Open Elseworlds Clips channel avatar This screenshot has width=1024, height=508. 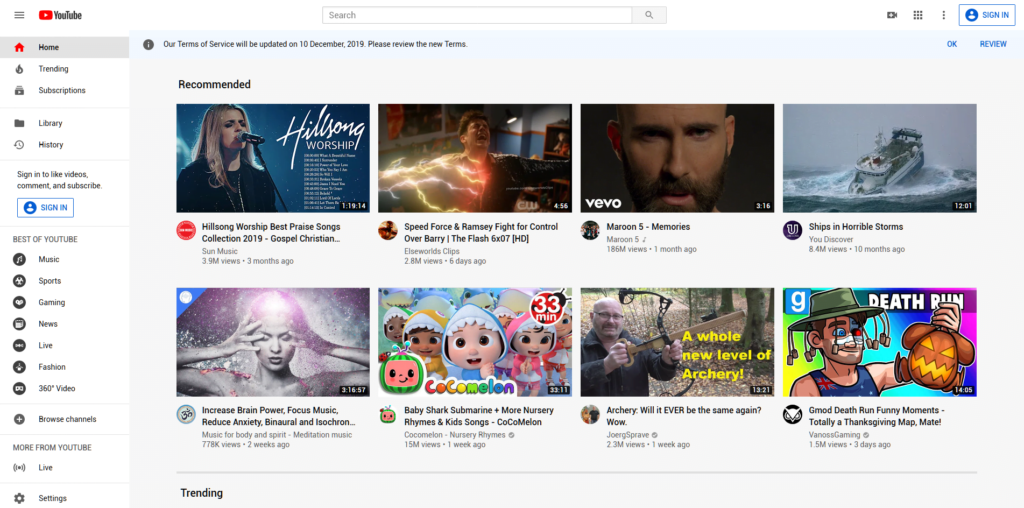[388, 230]
